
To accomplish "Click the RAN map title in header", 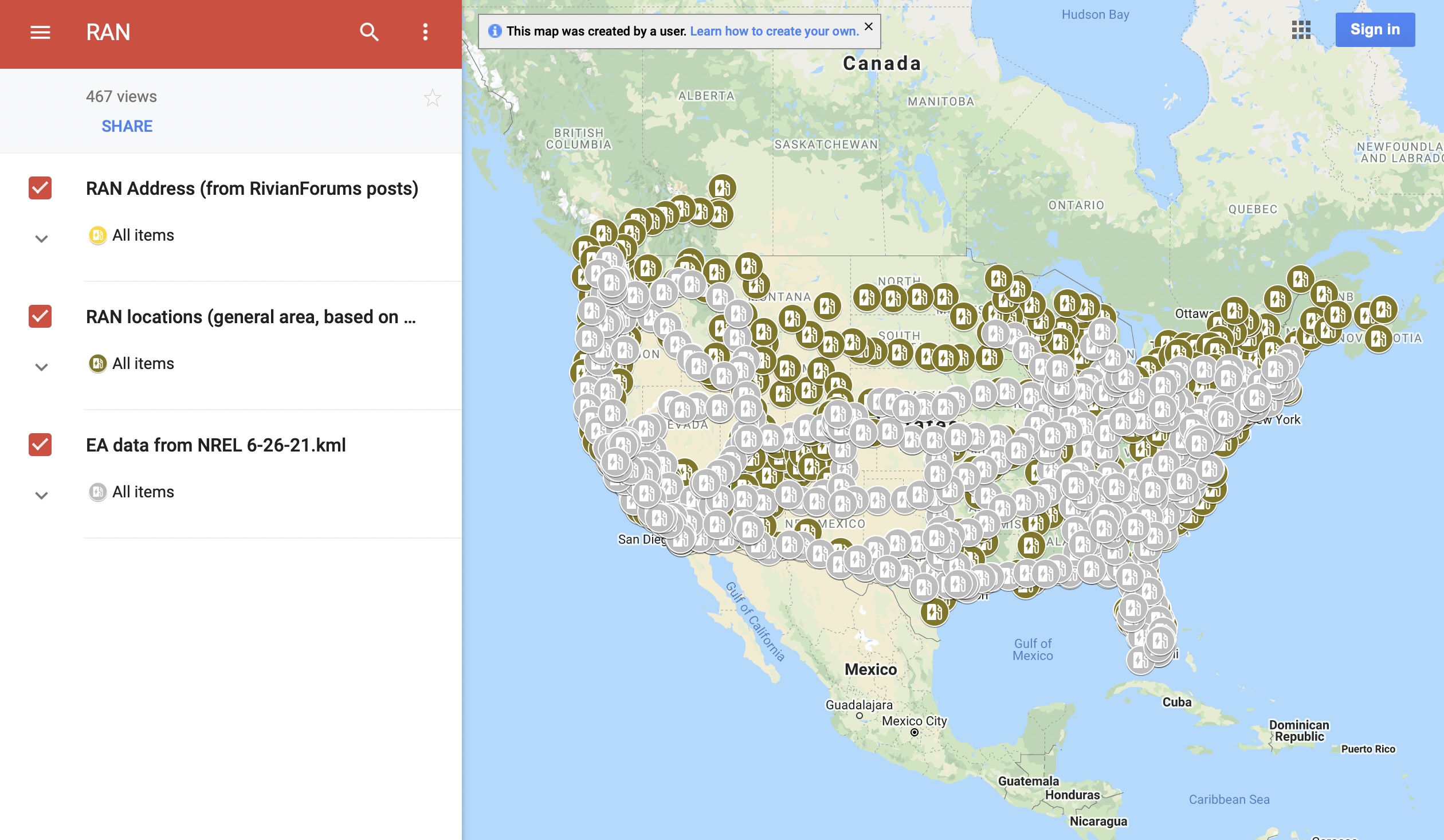I will pos(108,32).
